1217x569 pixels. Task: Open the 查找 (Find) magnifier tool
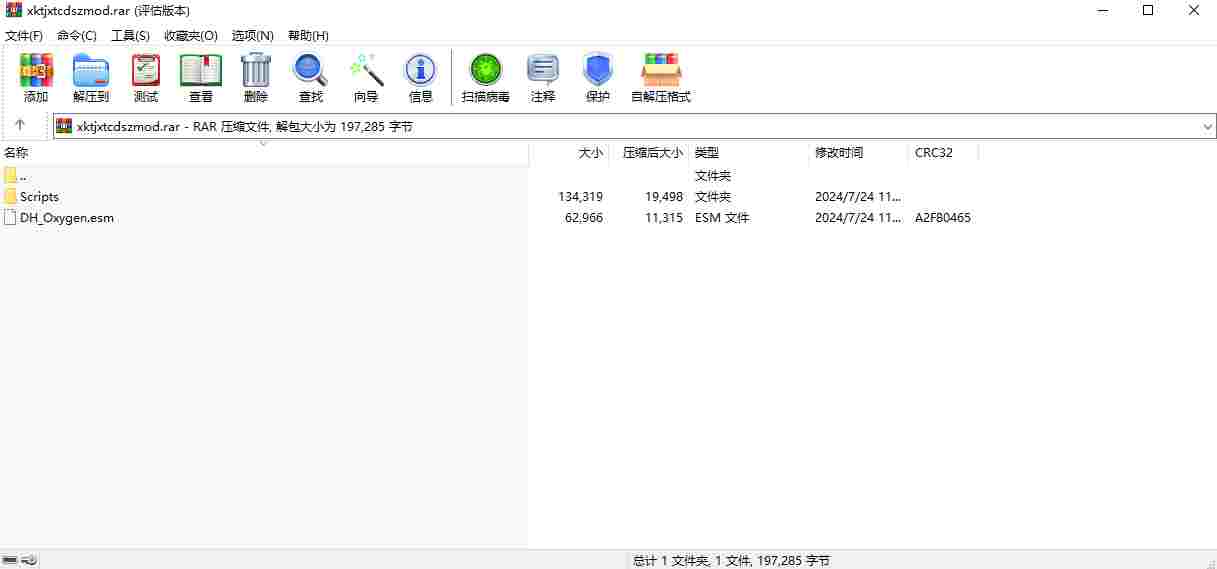[x=311, y=78]
